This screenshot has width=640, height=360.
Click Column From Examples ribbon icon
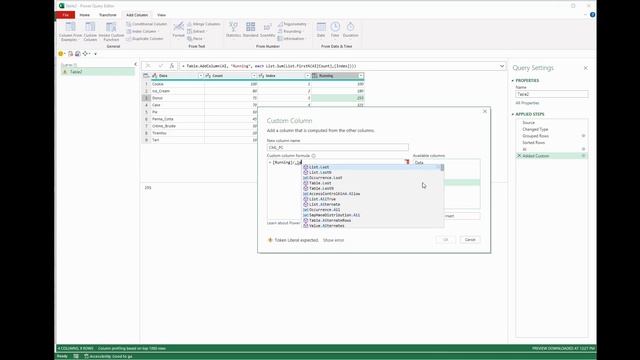pyautogui.click(x=70, y=31)
